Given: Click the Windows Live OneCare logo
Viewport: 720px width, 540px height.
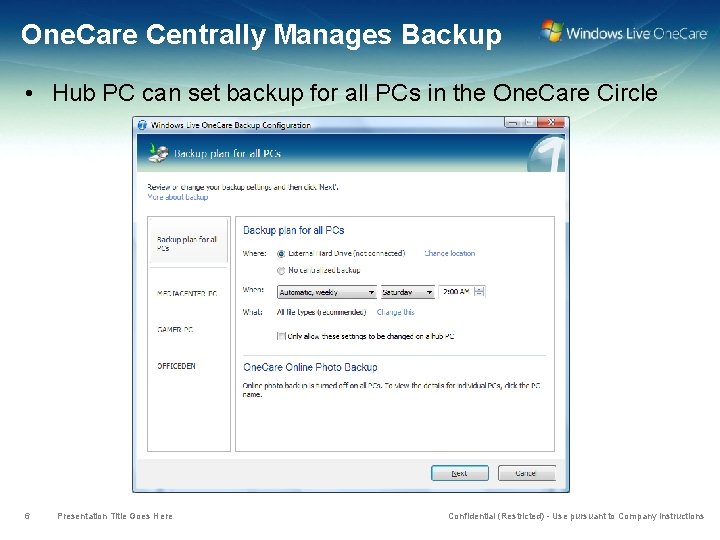Looking at the screenshot, I should click(624, 32).
